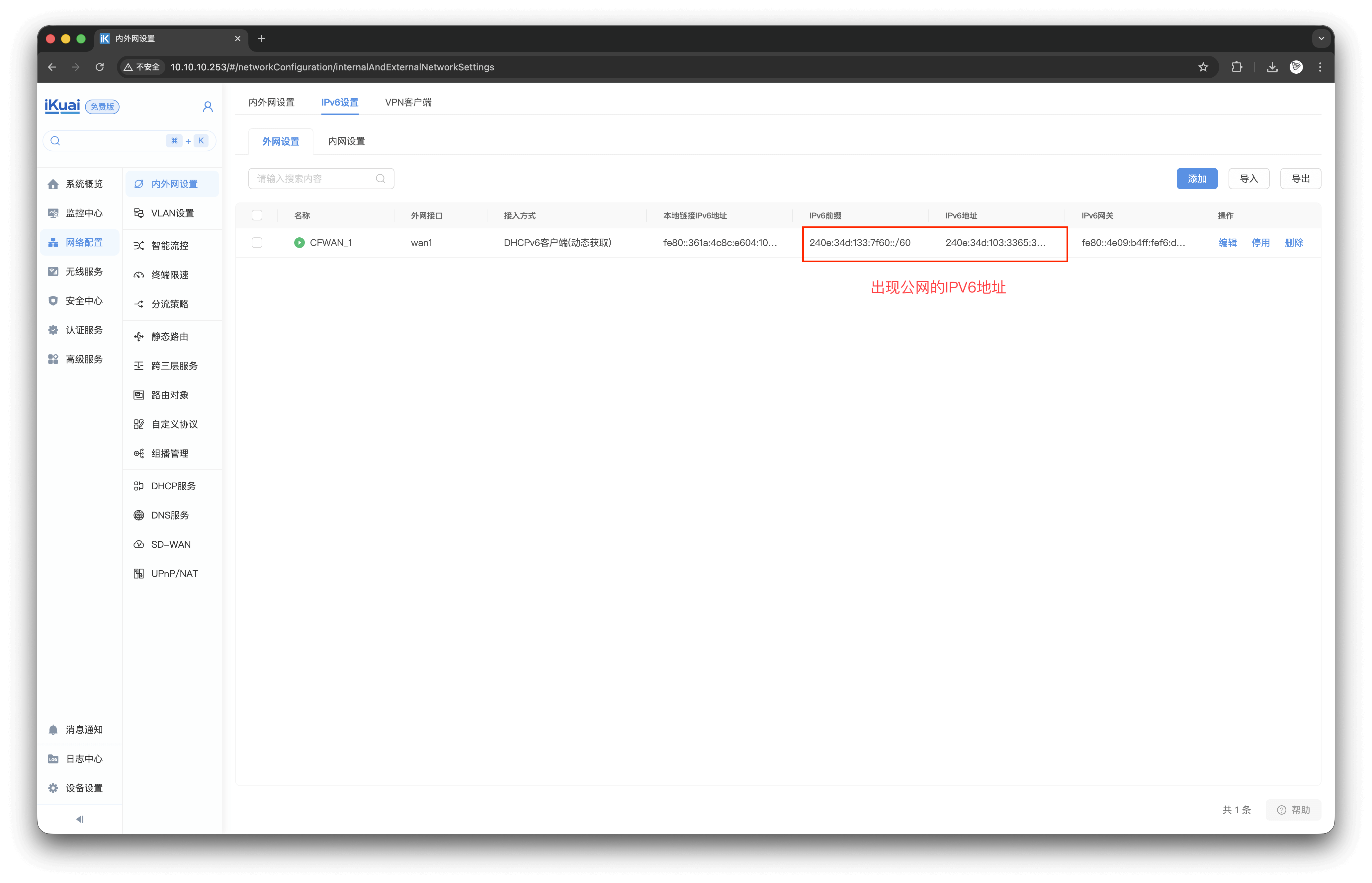Image resolution: width=1372 pixels, height=883 pixels.
Task: Click the user account icon
Action: click(208, 107)
